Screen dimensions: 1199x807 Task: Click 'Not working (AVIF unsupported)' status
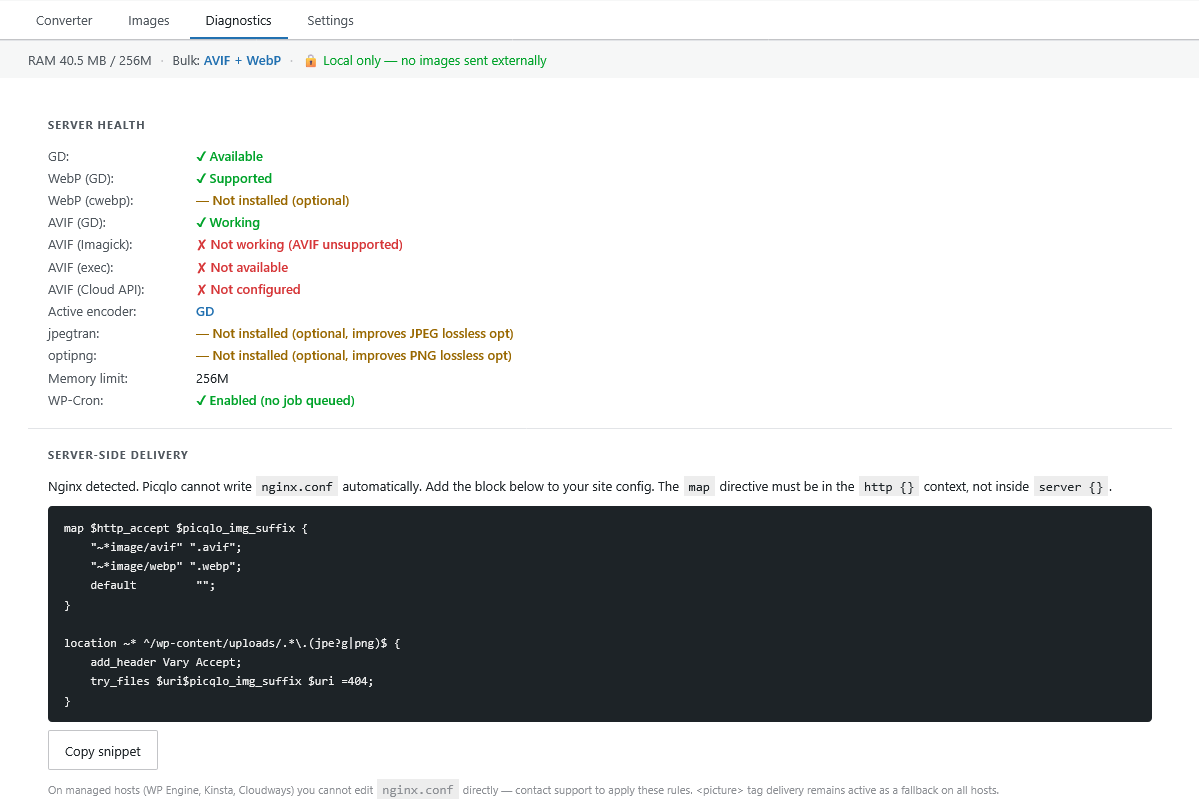[300, 245]
